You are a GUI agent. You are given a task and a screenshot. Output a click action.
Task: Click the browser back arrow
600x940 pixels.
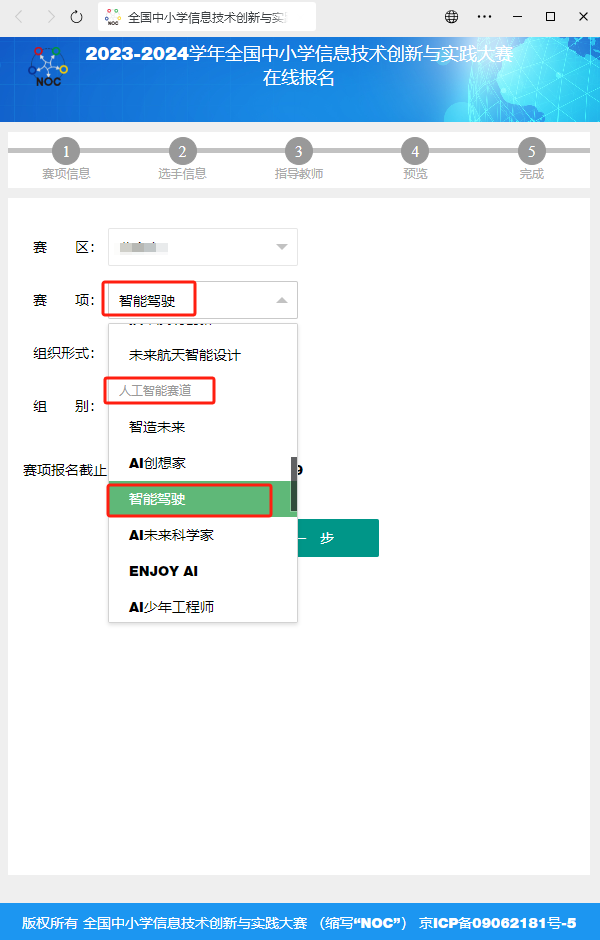[x=19, y=17]
